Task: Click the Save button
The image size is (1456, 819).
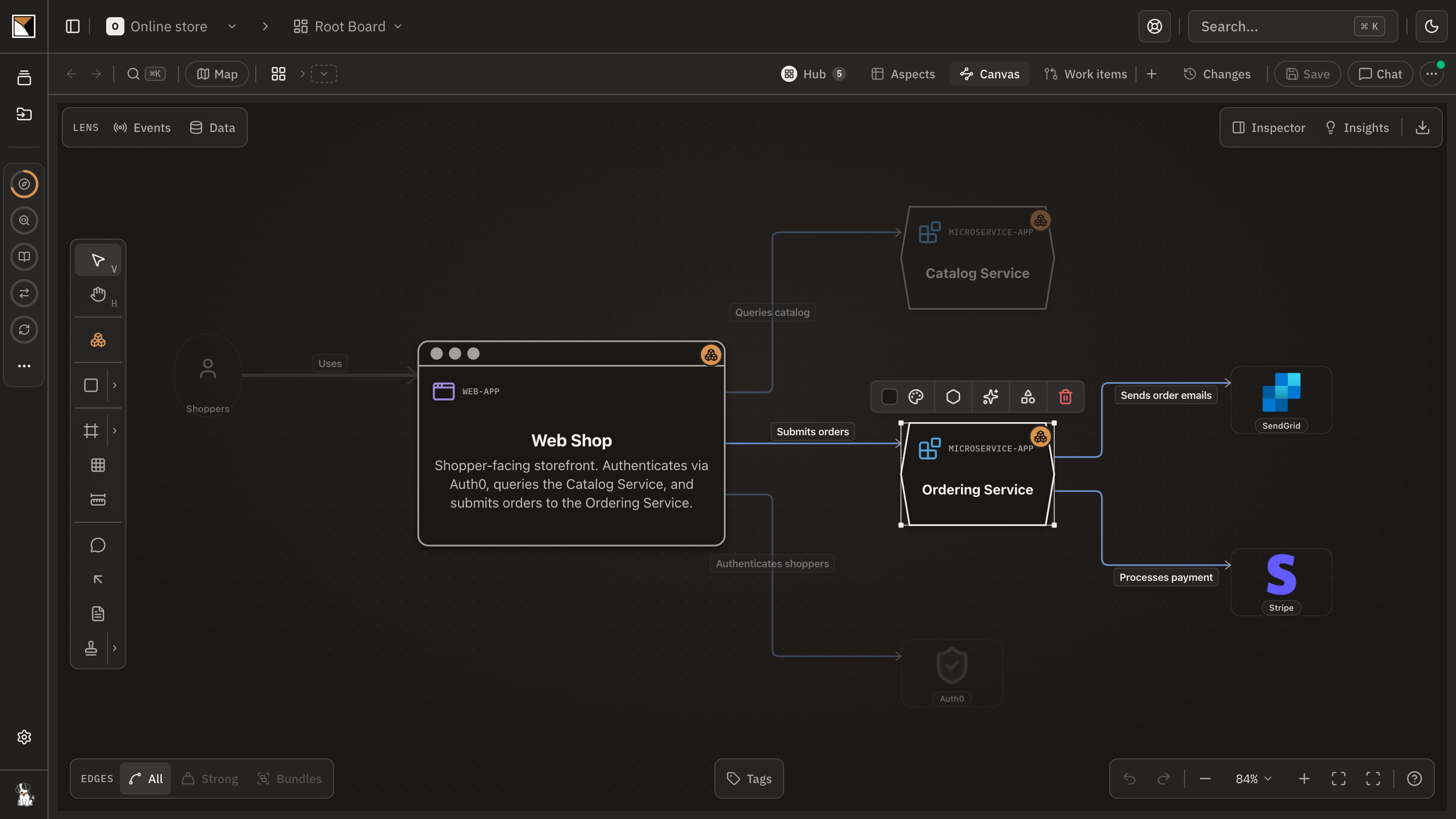Action: point(1307,74)
